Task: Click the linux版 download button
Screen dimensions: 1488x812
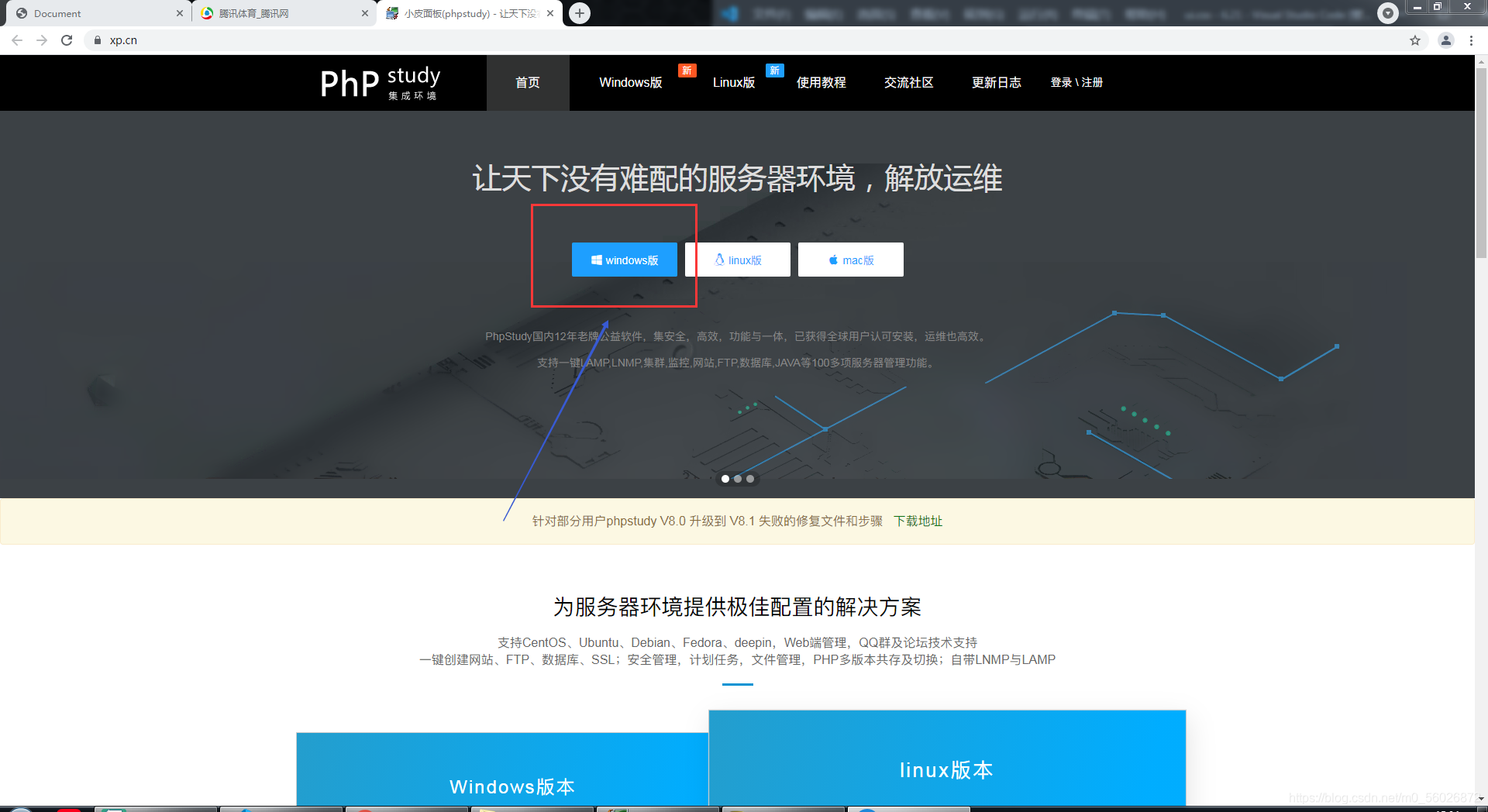Action: click(738, 260)
